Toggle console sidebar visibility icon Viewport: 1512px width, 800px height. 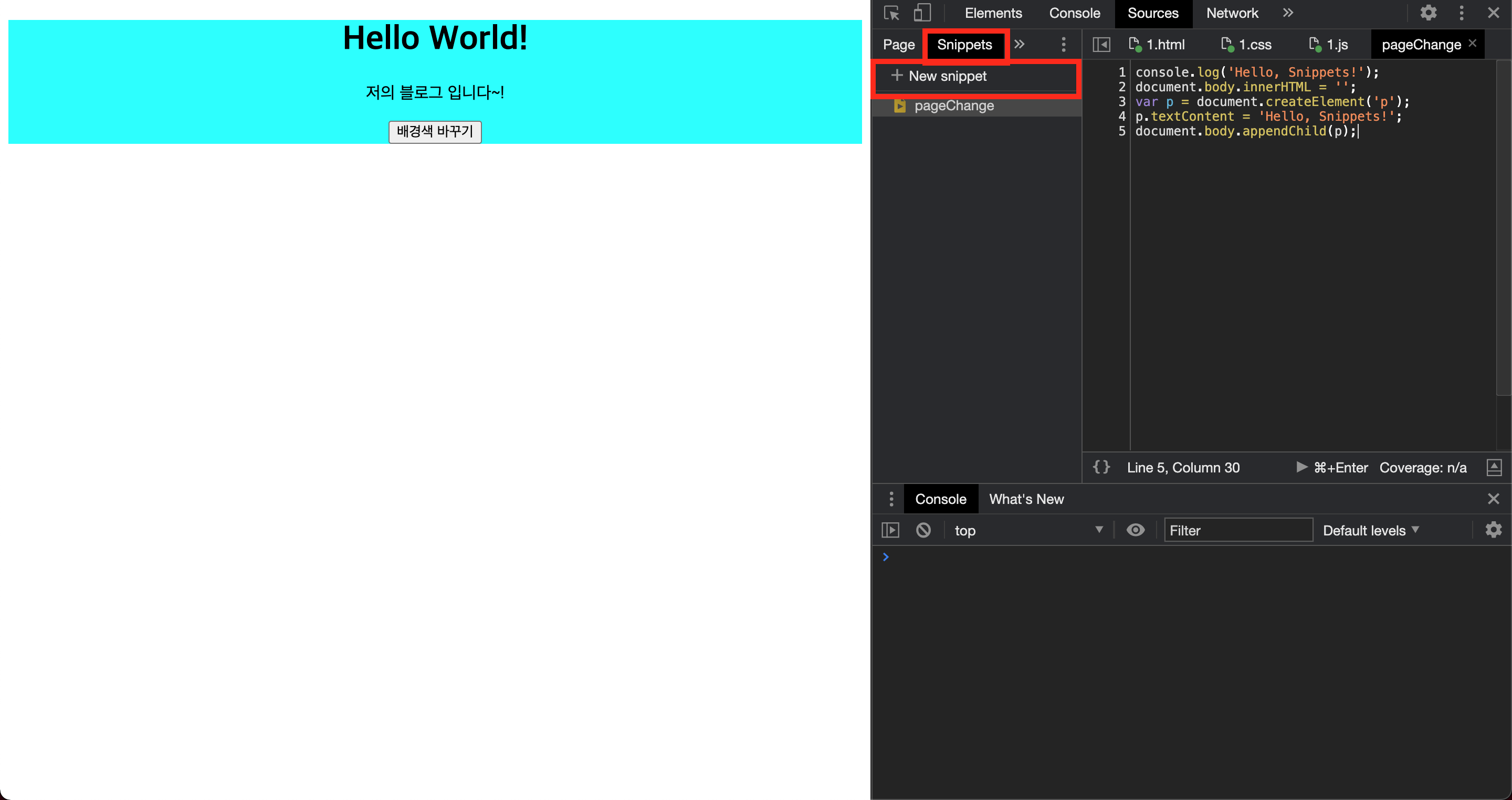[890, 530]
